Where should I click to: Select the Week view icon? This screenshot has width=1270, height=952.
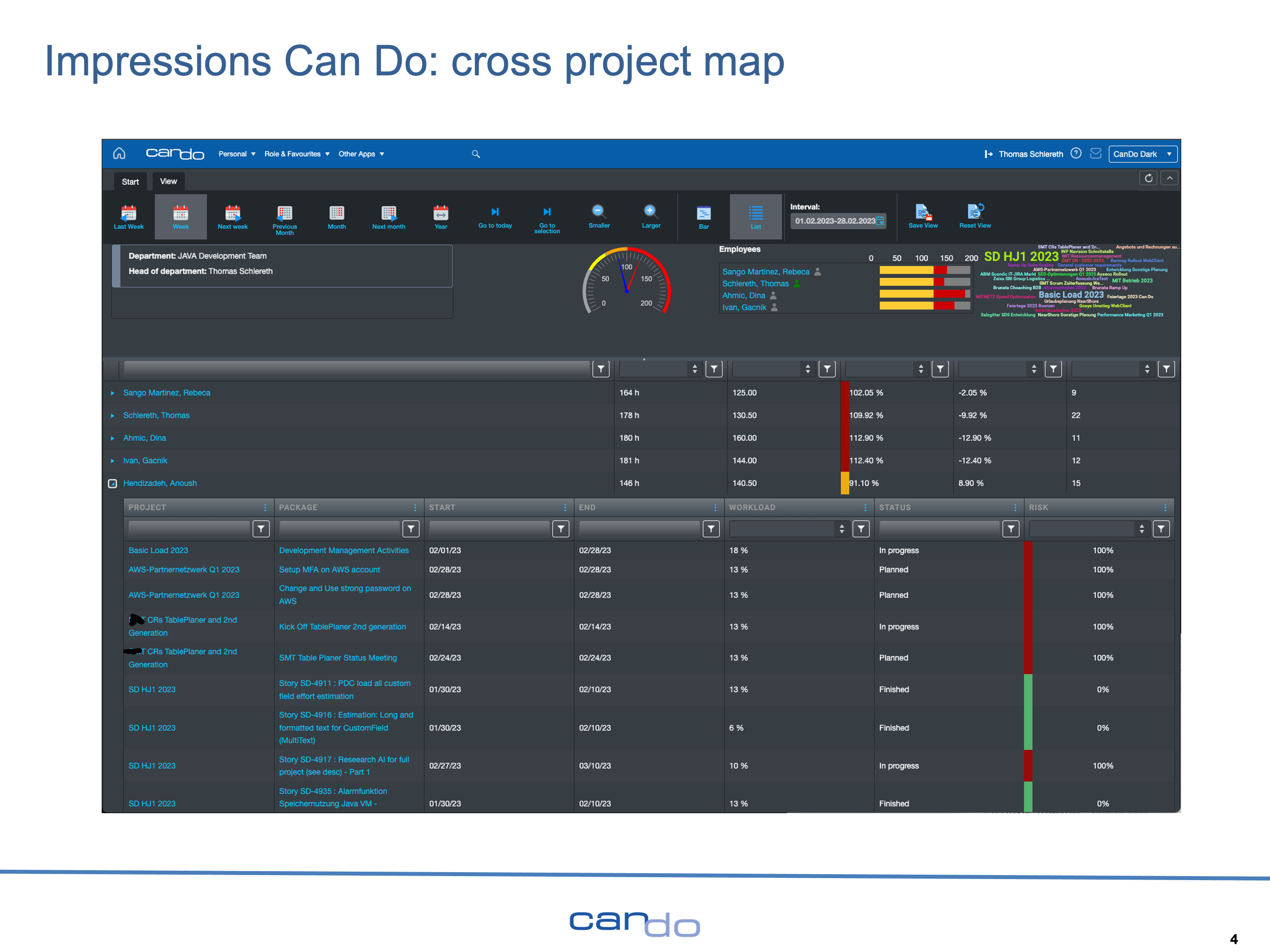(181, 213)
